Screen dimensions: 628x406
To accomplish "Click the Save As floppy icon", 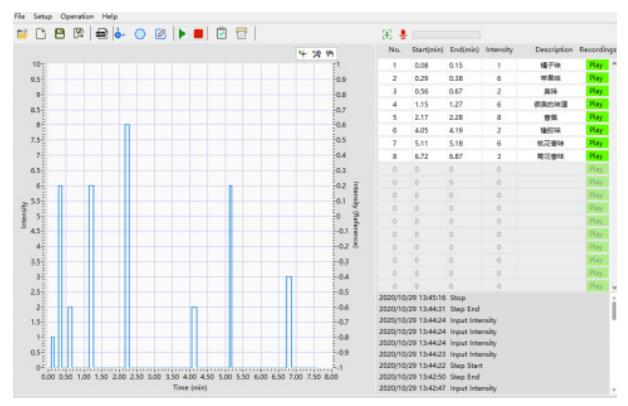I will coord(78,34).
